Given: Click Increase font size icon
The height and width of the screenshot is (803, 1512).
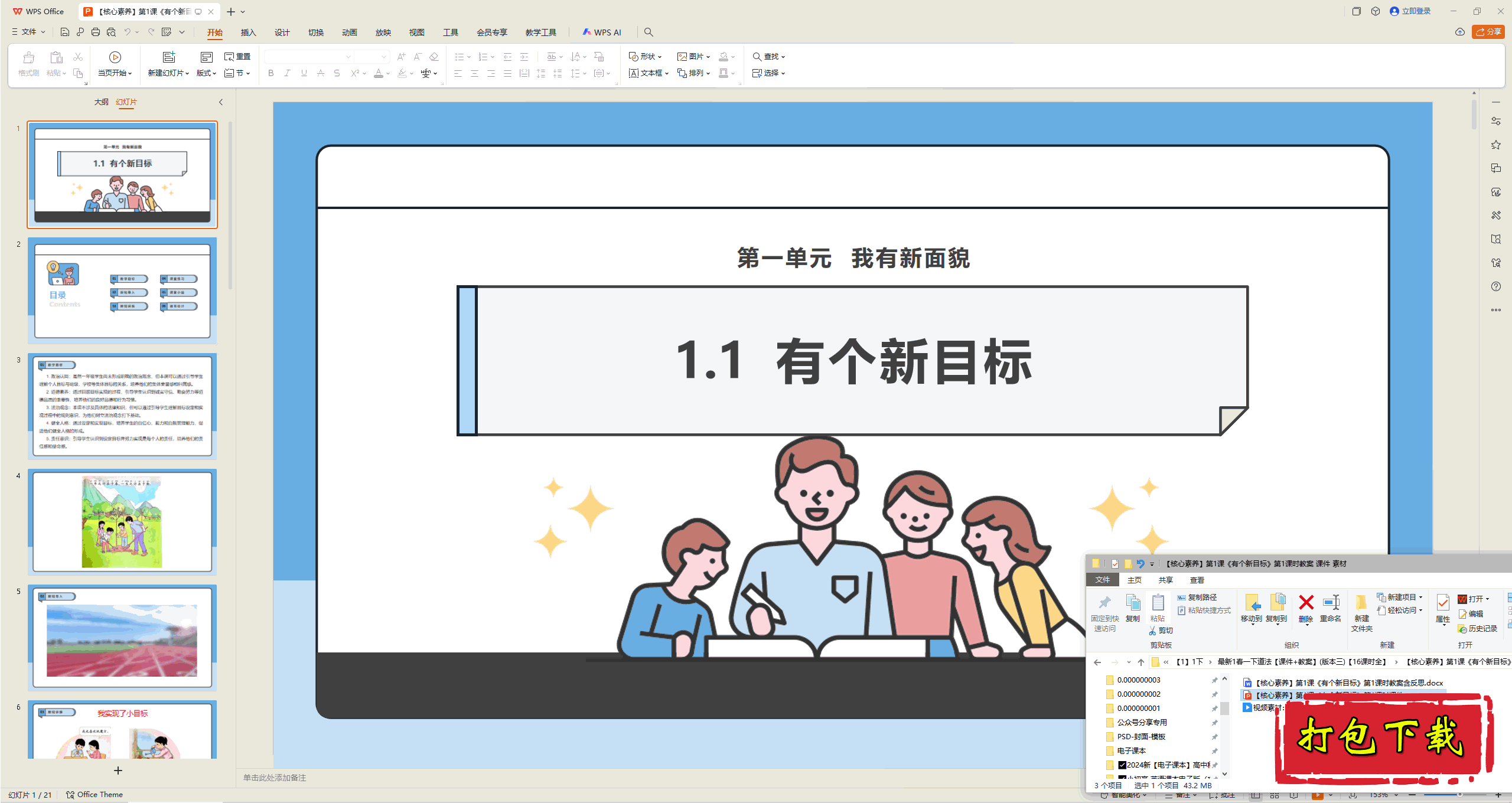Looking at the screenshot, I should [401, 57].
